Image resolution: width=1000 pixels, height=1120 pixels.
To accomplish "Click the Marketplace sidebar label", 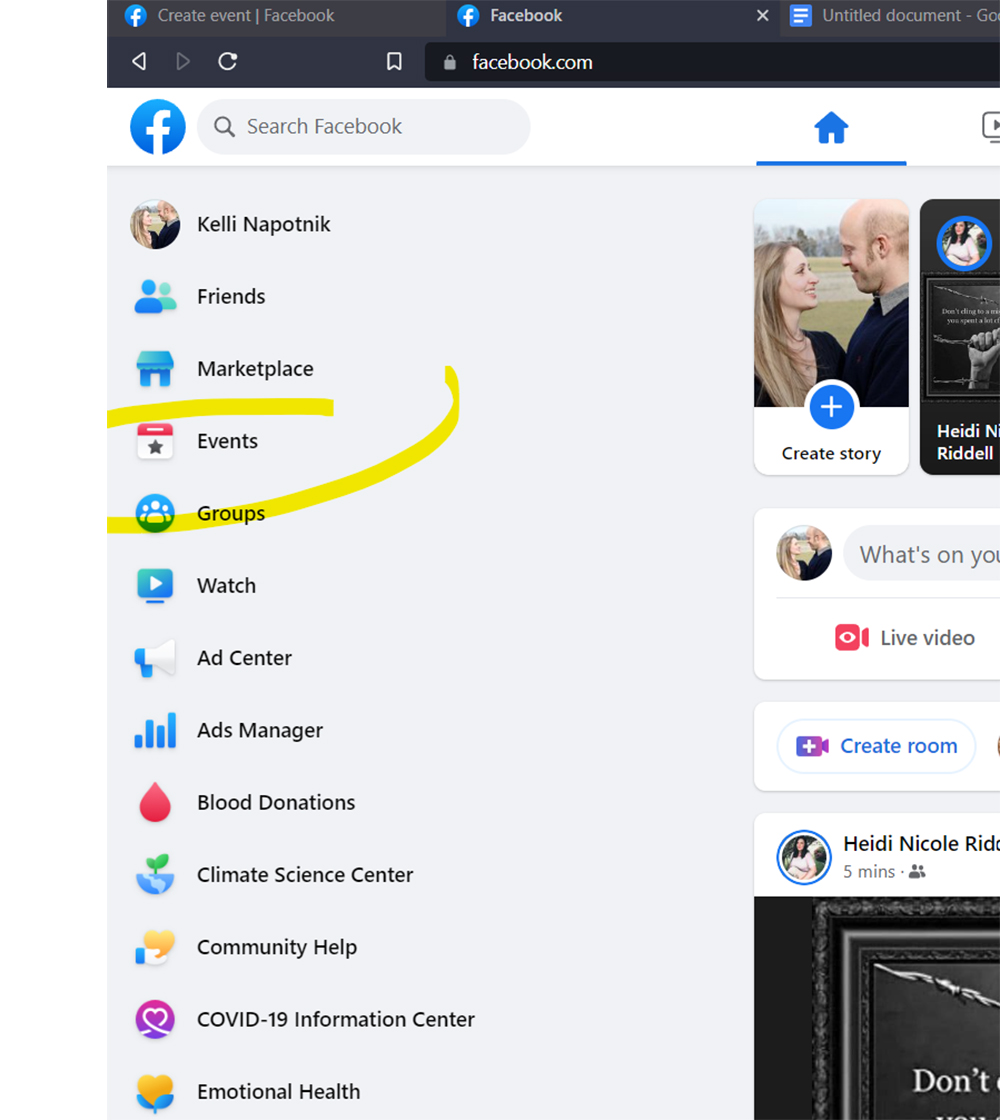I will pyautogui.click(x=255, y=369).
